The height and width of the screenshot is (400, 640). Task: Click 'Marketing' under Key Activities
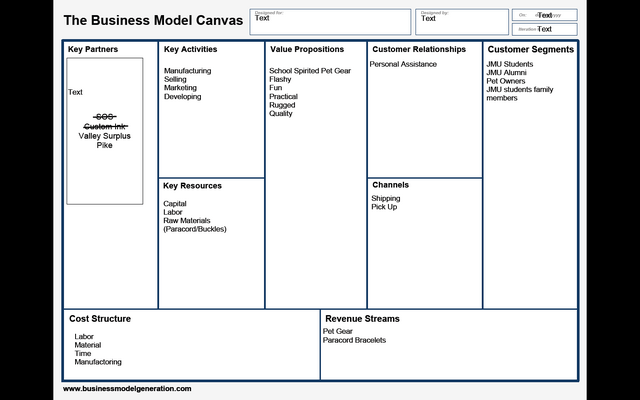coord(180,88)
